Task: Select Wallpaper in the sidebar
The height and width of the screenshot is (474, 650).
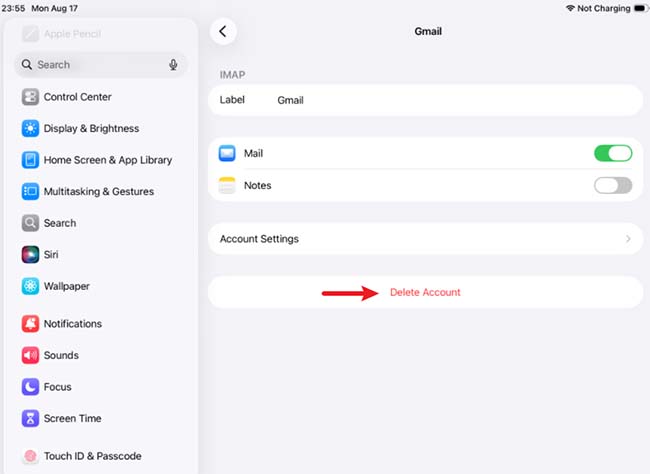Action: [x=66, y=286]
